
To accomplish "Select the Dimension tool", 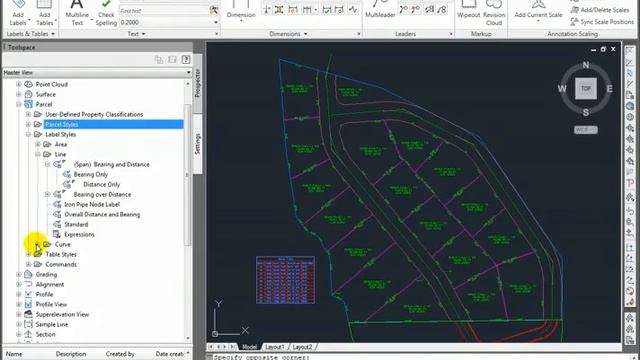I will [x=241, y=11].
